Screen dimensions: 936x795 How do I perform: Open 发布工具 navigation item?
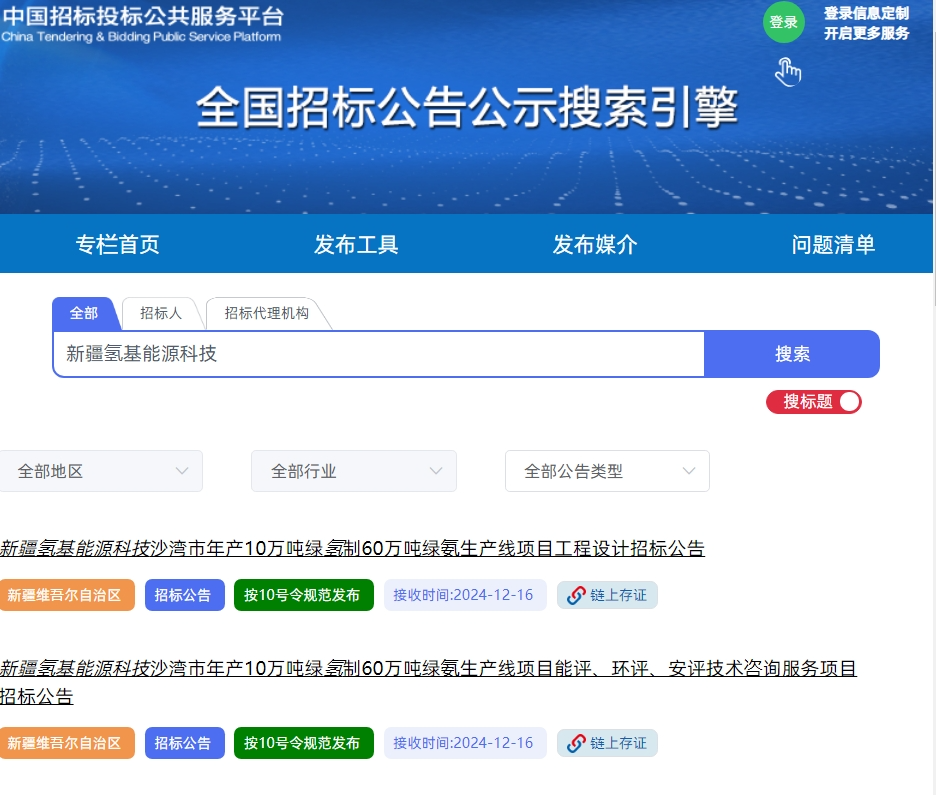pyautogui.click(x=356, y=244)
